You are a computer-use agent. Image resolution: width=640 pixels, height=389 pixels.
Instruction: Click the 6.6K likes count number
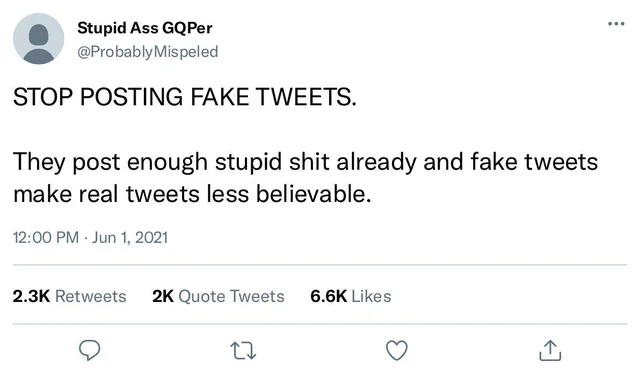(329, 296)
